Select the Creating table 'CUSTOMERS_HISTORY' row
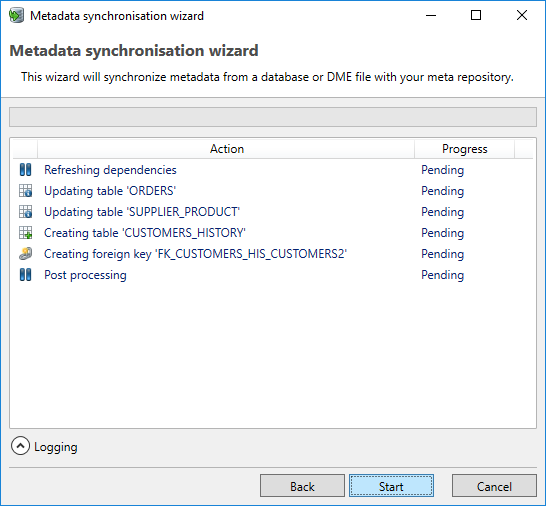 coord(273,233)
